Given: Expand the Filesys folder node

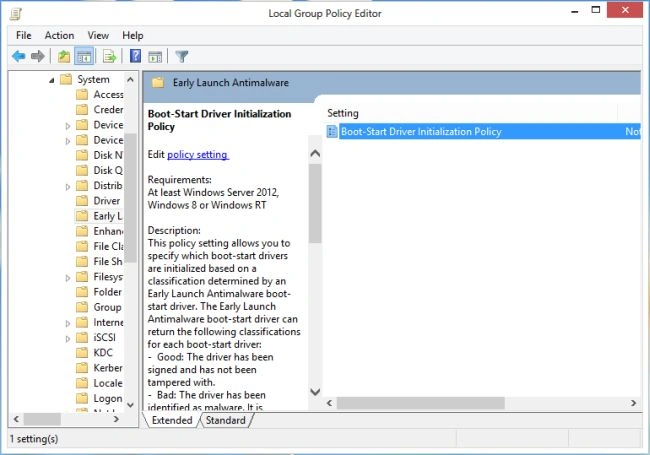Looking at the screenshot, I should tap(68, 278).
